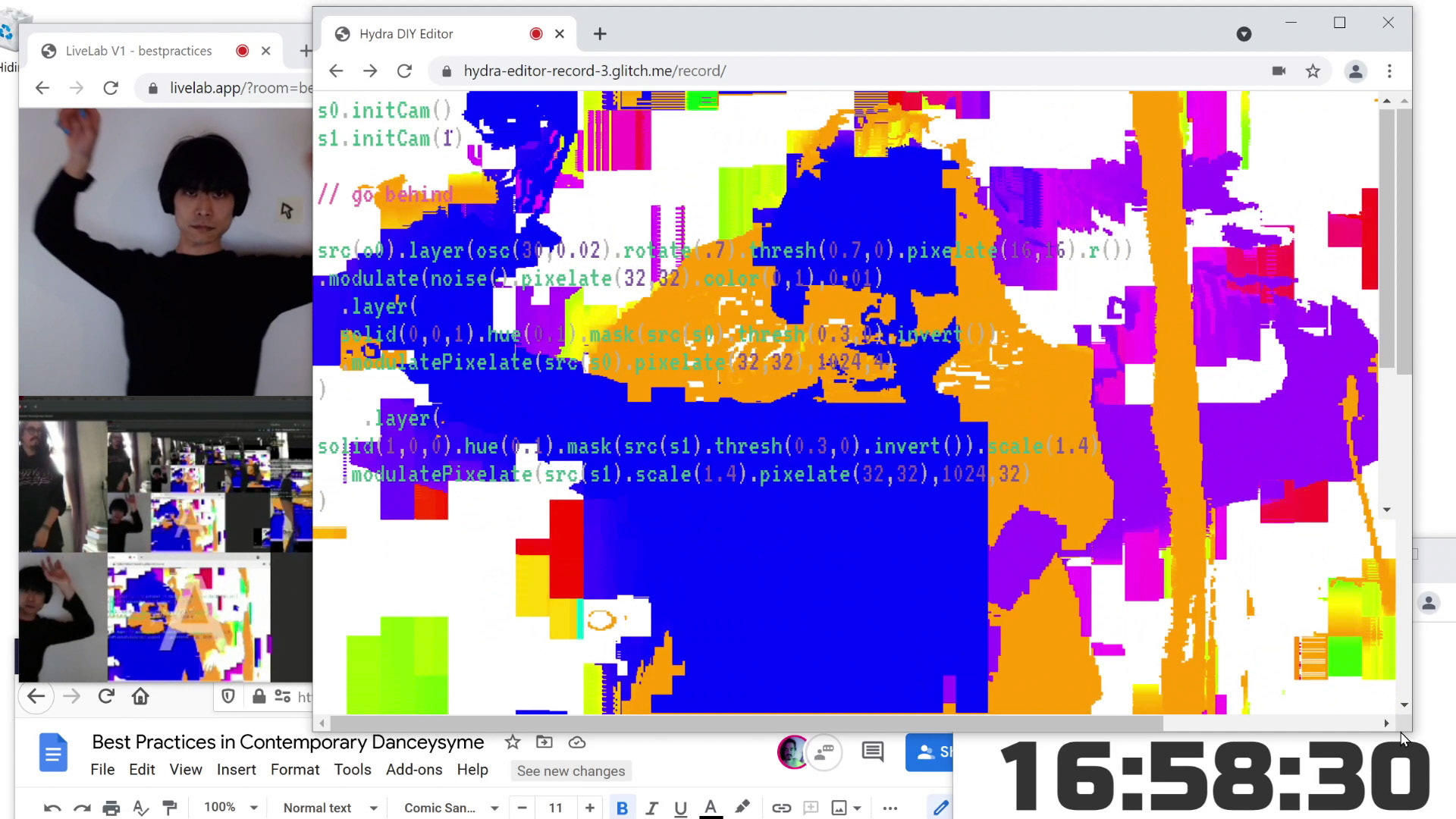This screenshot has width=1456, height=819.
Task: Toggle bold formatting
Action: (622, 808)
